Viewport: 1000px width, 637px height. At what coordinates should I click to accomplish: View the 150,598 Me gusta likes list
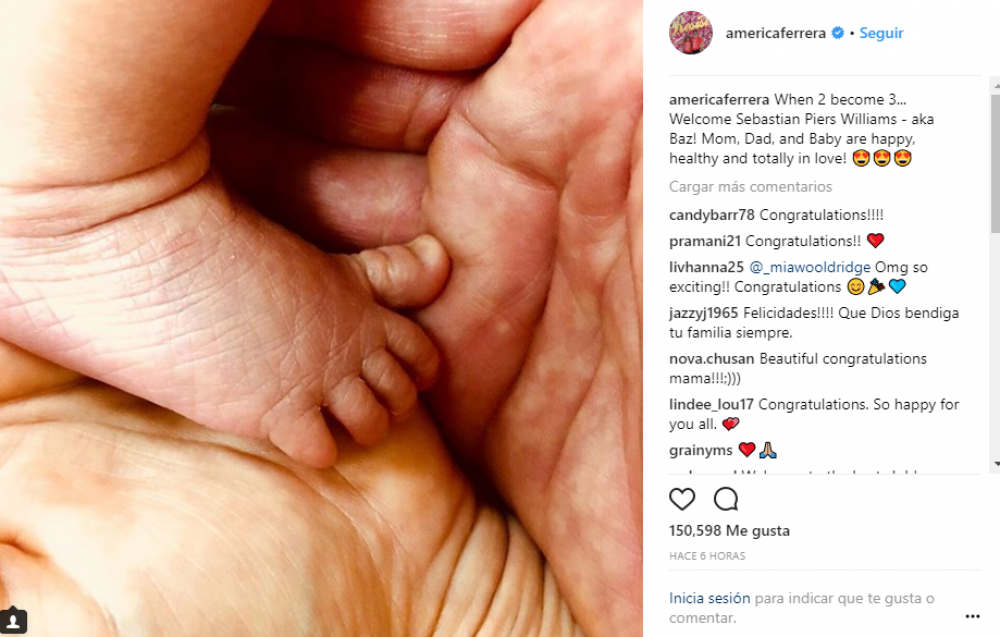[x=729, y=531]
